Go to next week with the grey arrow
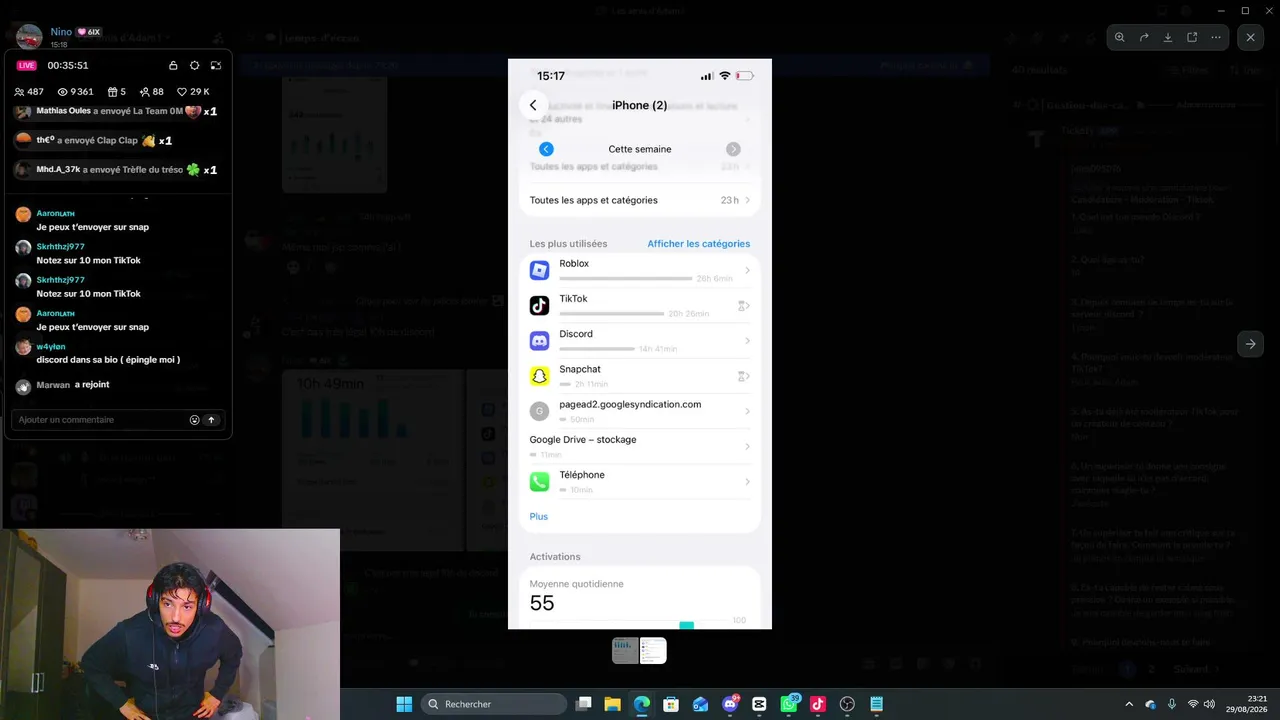This screenshot has width=1280, height=720. [733, 149]
